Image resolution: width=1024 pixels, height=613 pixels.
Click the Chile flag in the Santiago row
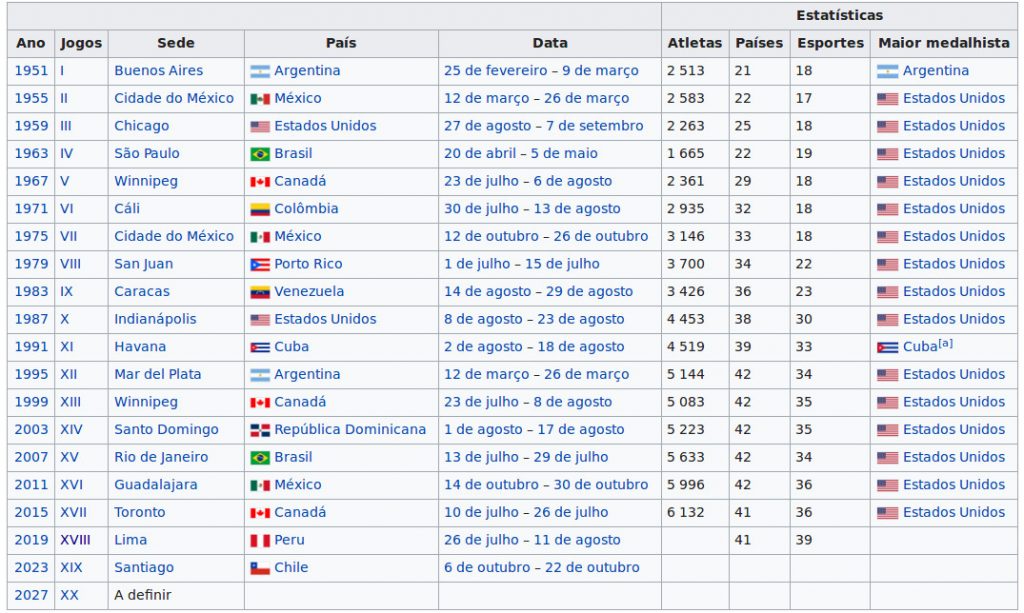(x=260, y=568)
